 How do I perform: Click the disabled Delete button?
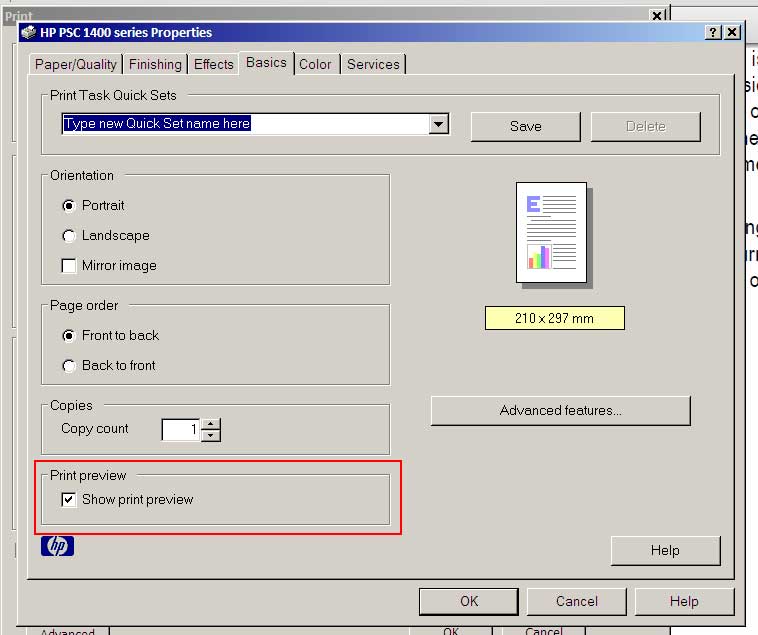pos(645,127)
